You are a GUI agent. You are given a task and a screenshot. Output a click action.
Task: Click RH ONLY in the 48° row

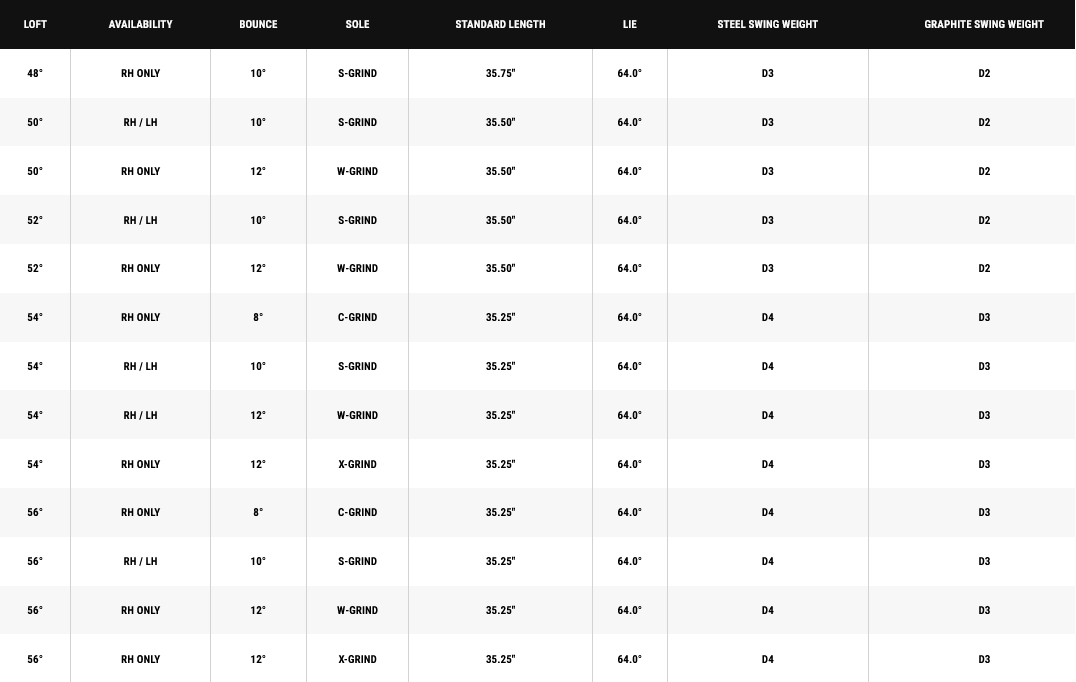[x=140, y=73]
